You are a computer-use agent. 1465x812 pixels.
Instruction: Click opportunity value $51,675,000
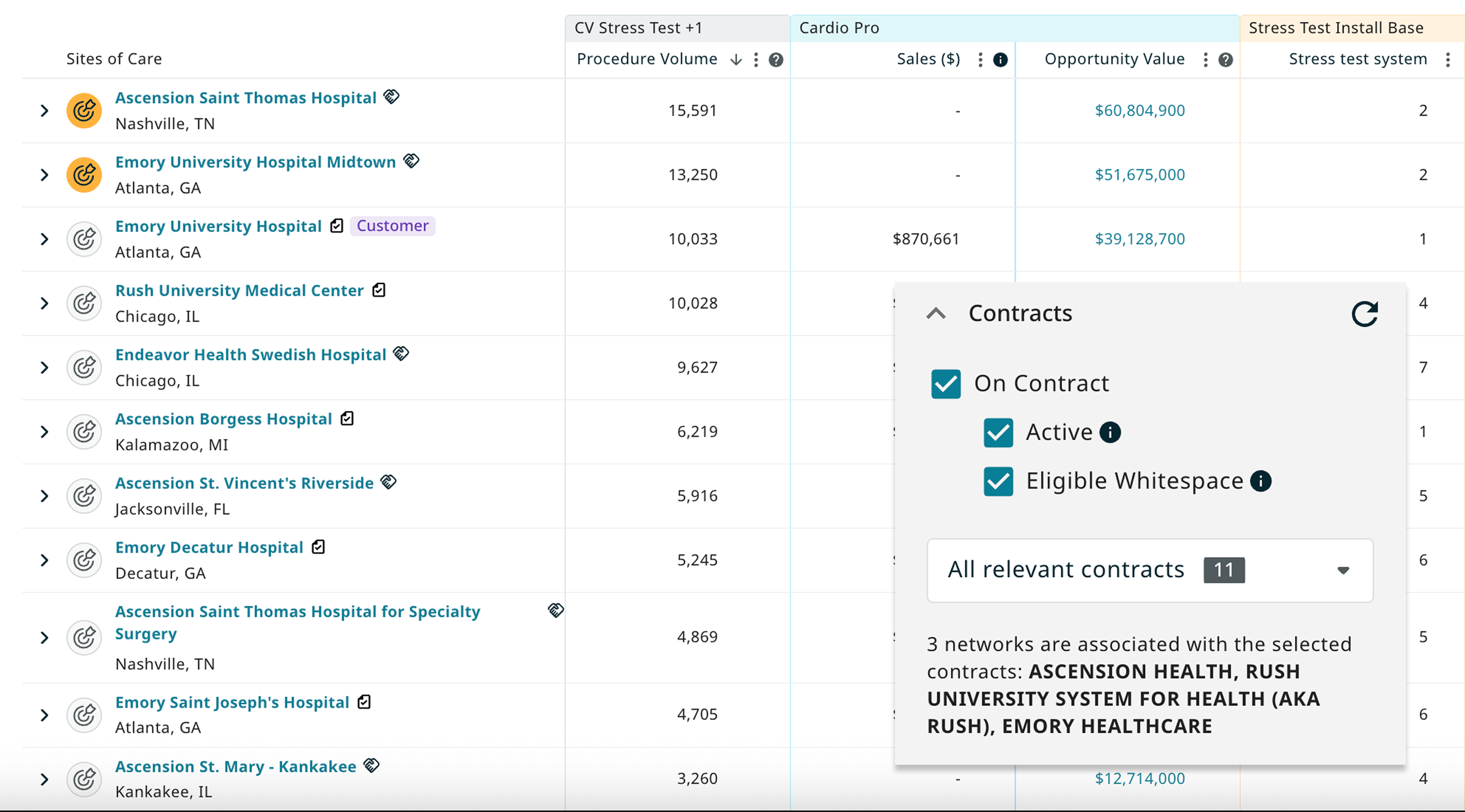click(x=1140, y=175)
